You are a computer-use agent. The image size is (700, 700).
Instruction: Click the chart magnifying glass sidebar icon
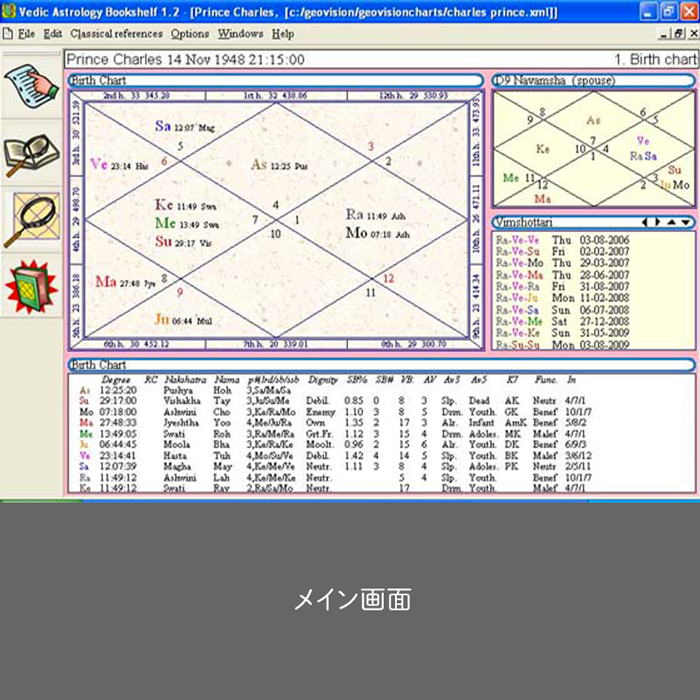[x=32, y=220]
